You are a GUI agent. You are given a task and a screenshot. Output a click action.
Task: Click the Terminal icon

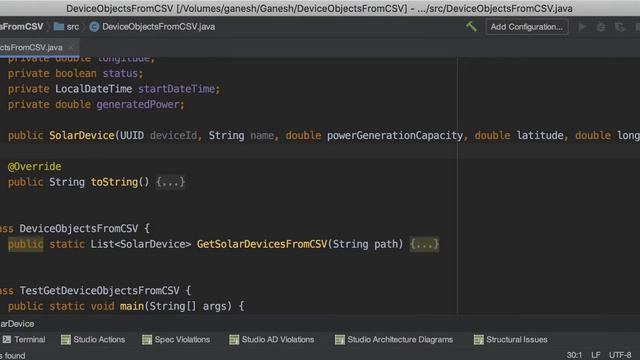[x=7, y=340]
